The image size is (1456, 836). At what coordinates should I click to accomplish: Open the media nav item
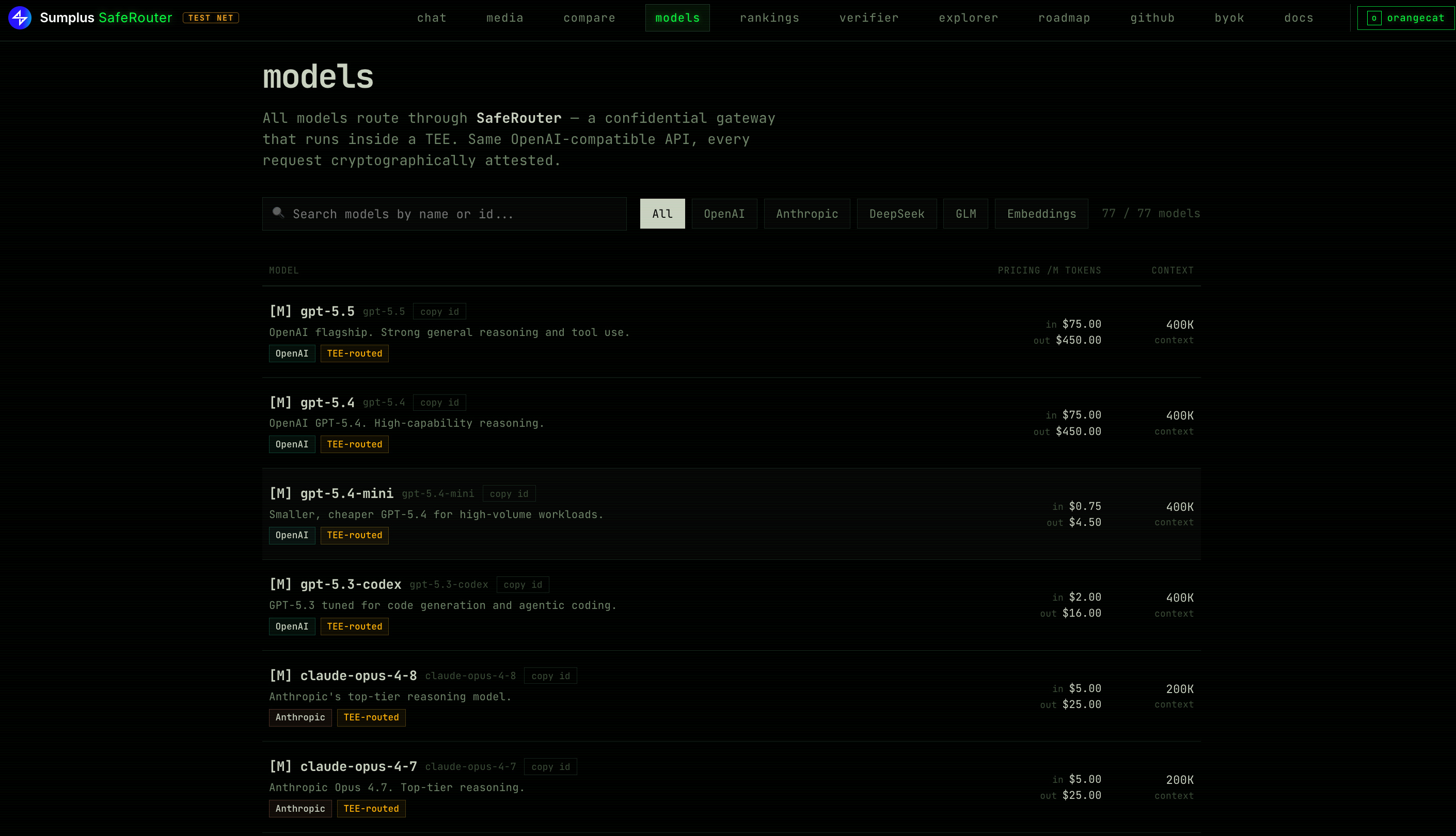point(505,18)
